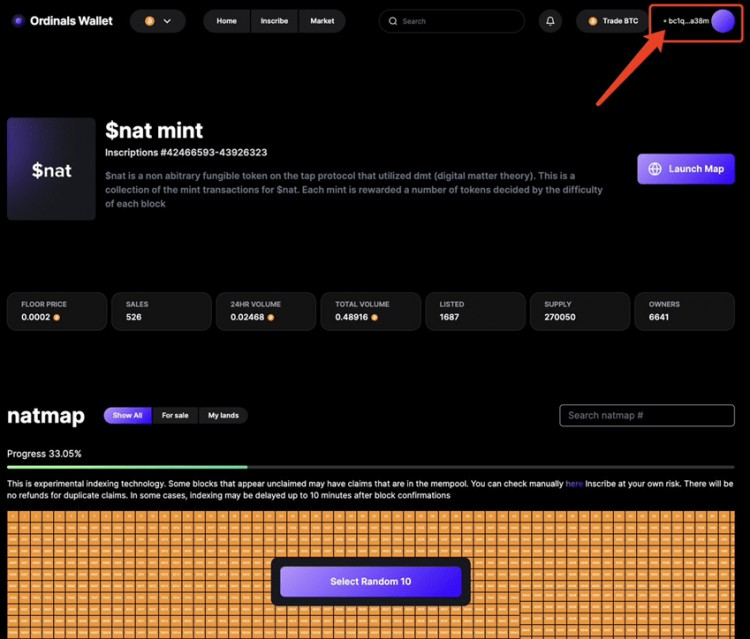Image resolution: width=750 pixels, height=639 pixels.
Task: Click the Listed value 1687
Action: point(449,317)
